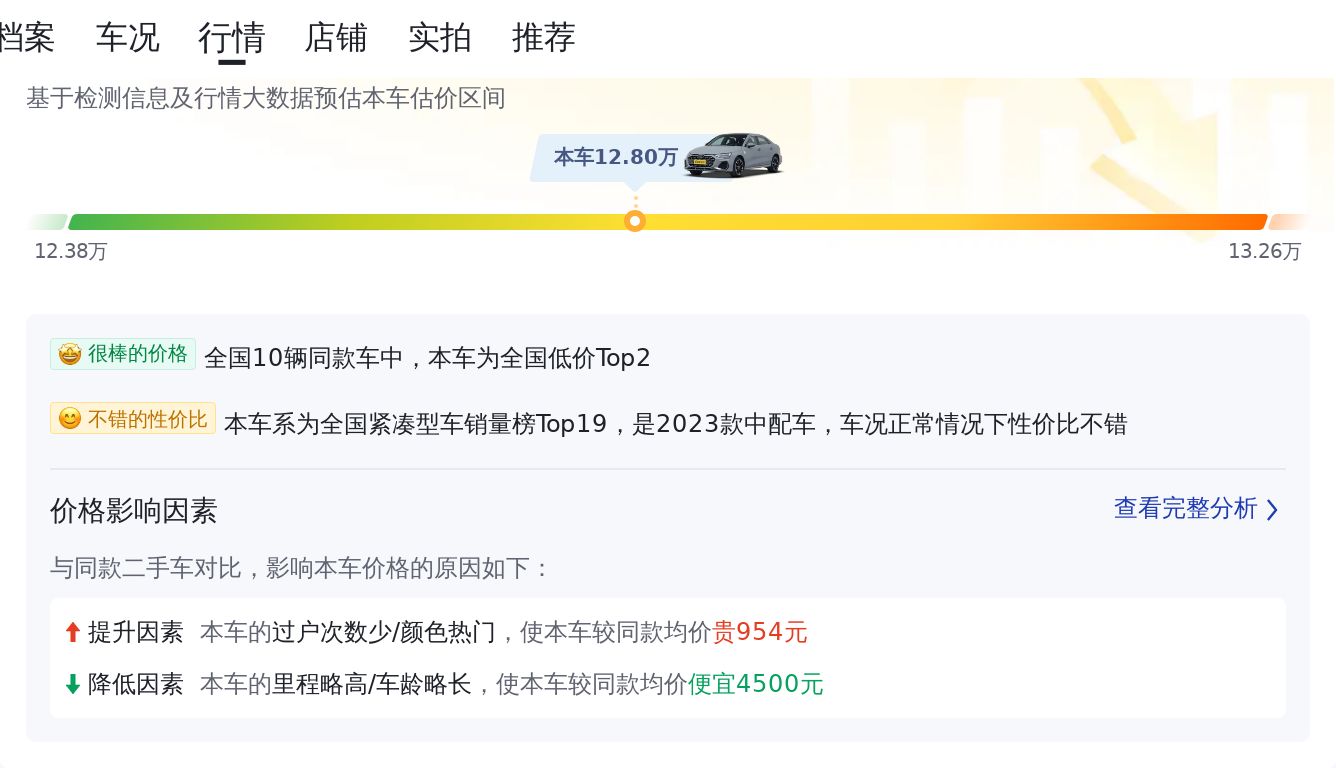The image size is (1336, 768).
Task: Switch to the 车况 tab
Action: pos(127,38)
